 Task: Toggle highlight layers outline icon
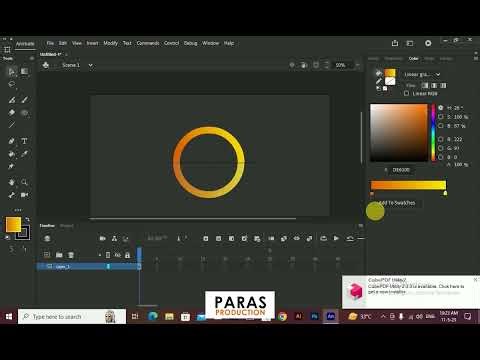pos(108,255)
